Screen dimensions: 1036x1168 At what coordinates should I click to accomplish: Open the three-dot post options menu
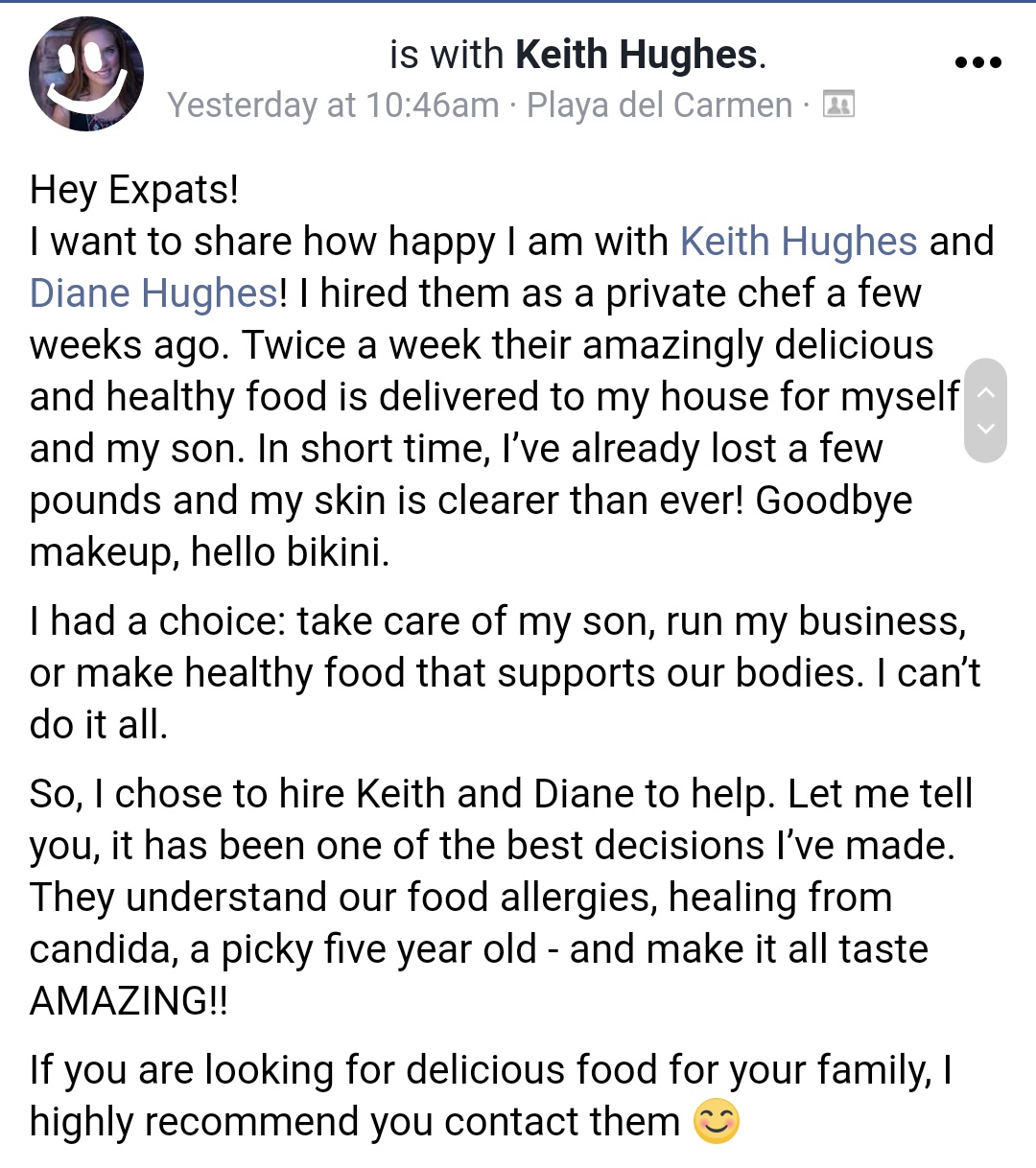click(x=978, y=63)
